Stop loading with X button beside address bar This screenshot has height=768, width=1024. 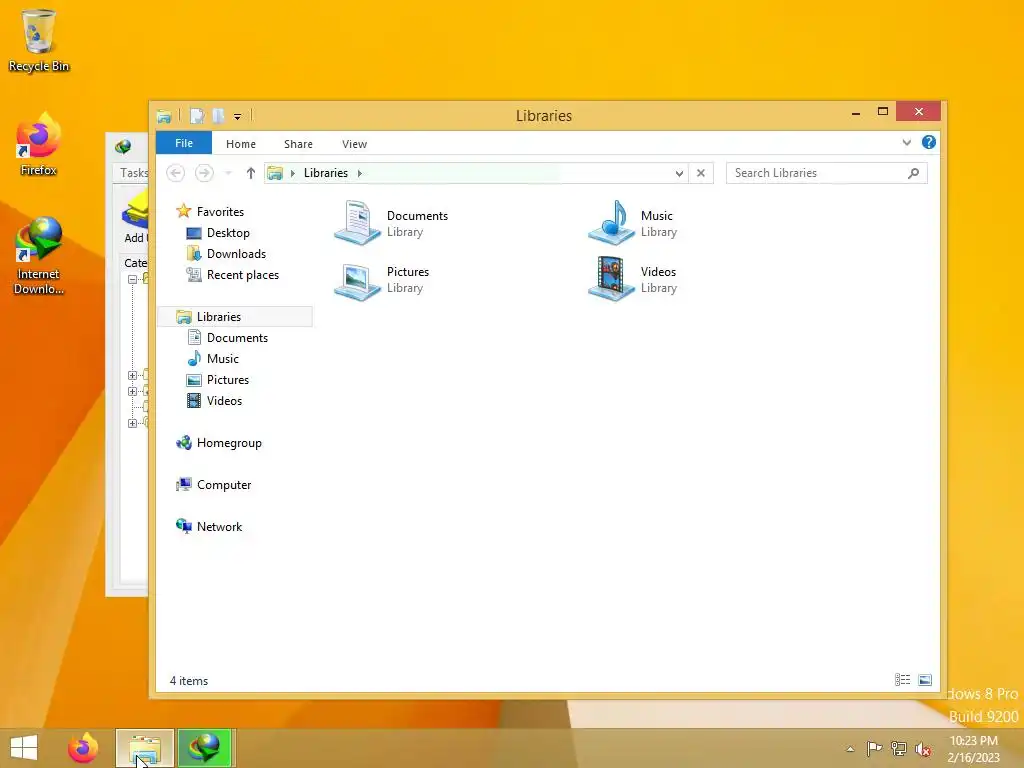click(x=701, y=173)
